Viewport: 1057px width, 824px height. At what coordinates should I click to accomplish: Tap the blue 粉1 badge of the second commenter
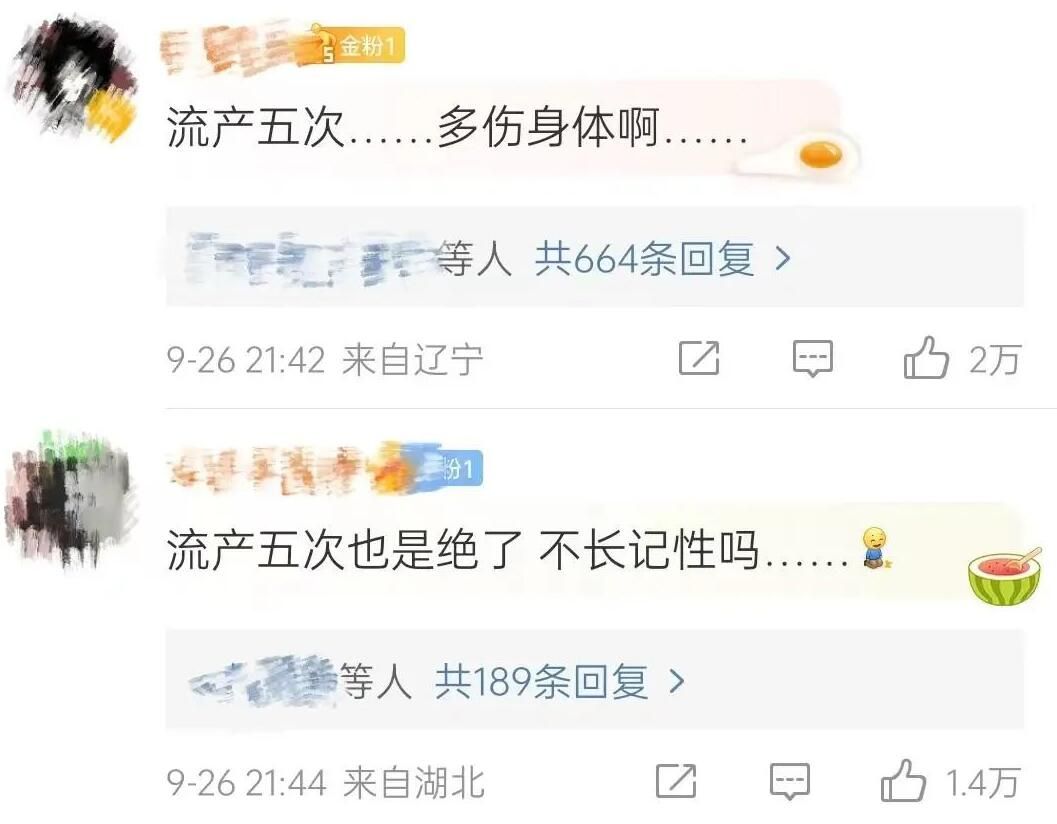(461, 468)
